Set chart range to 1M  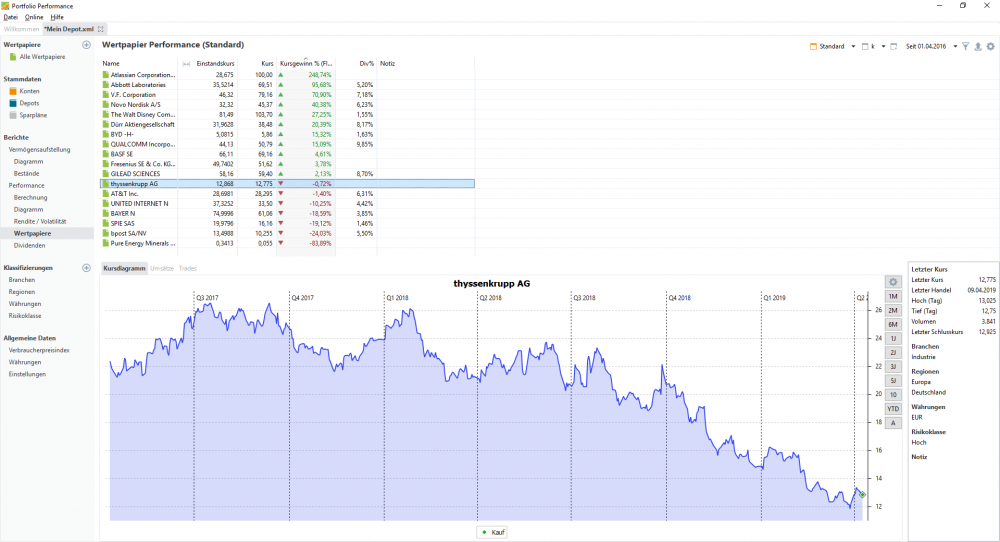tap(893, 297)
